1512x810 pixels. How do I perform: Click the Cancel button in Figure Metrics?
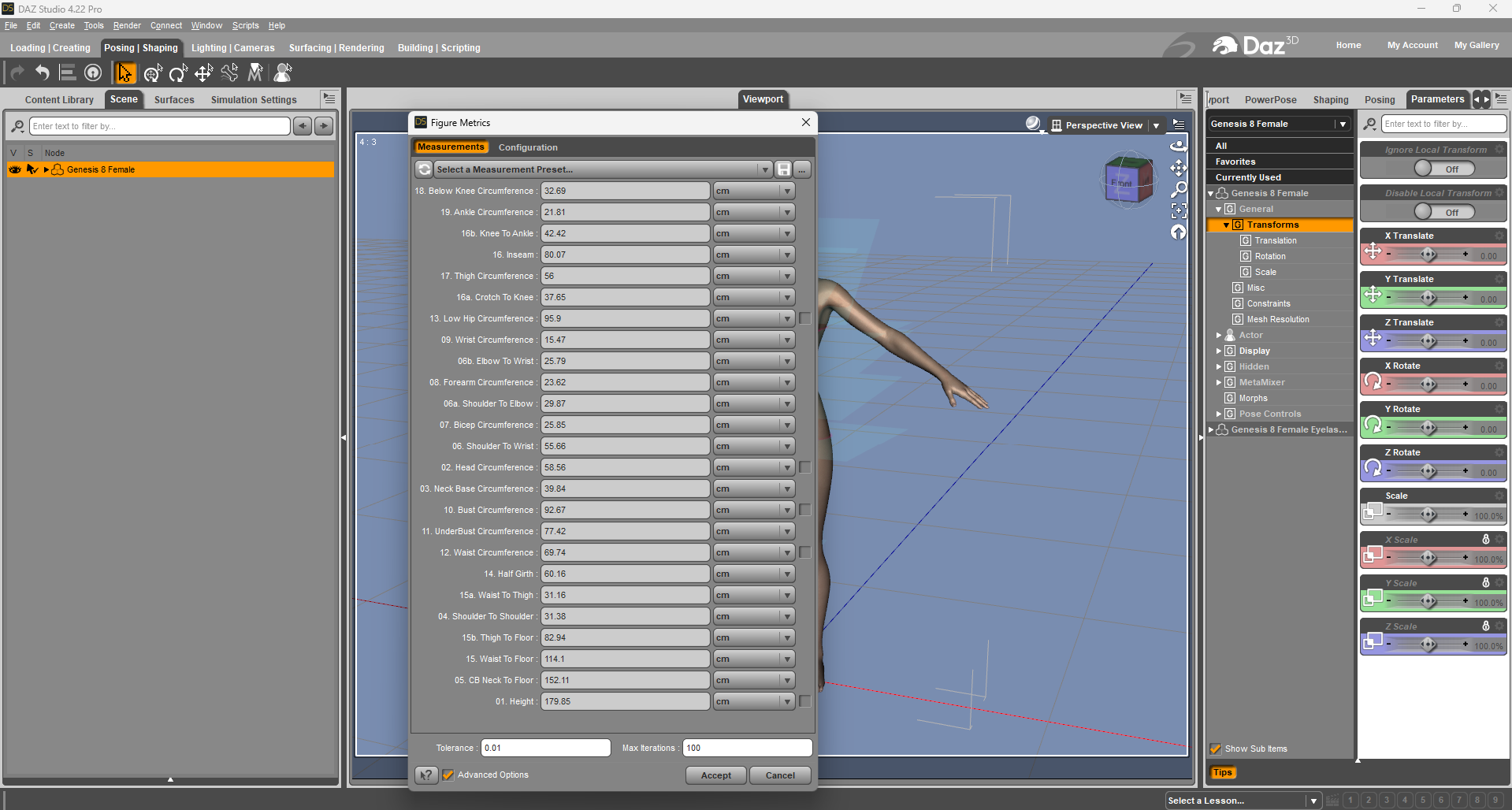[780, 775]
